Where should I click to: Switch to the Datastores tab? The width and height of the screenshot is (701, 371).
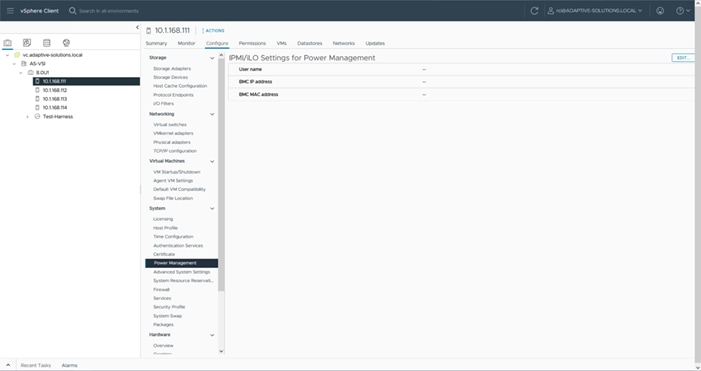(310, 43)
